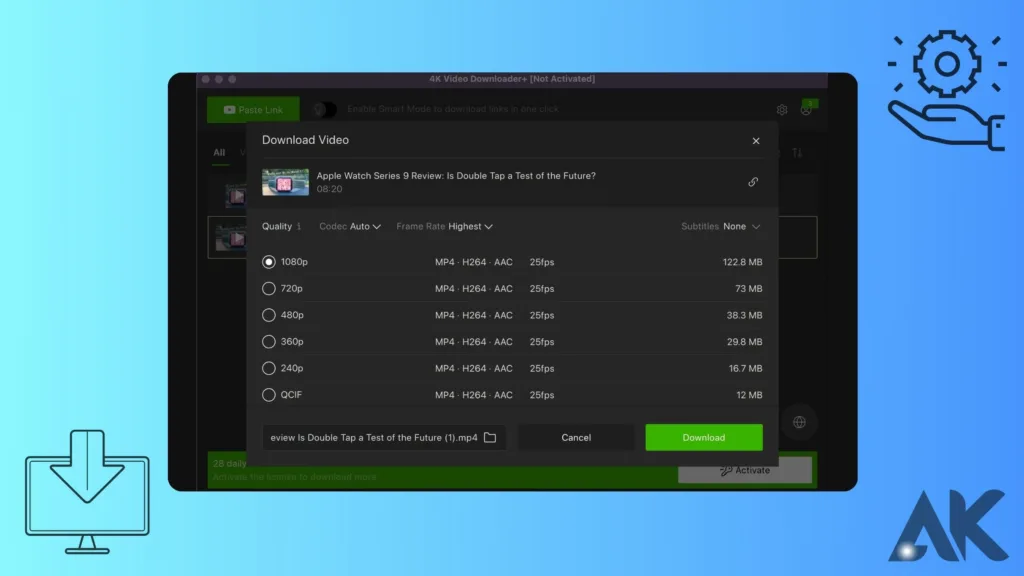The width and height of the screenshot is (1024, 576).
Task: Click the 16.7 MB file size
Action: pos(745,368)
